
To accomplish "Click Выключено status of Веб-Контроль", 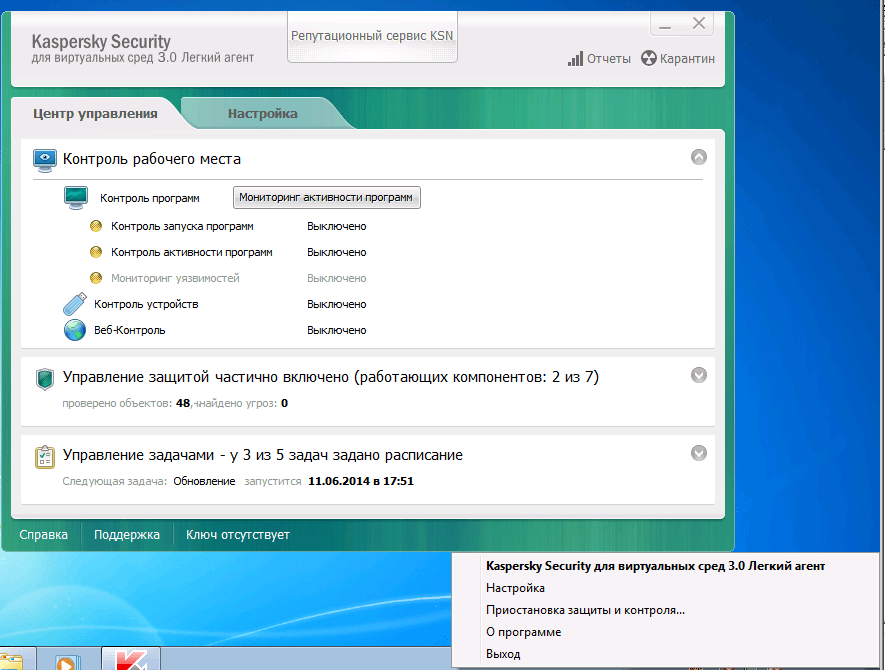I will tap(336, 330).
